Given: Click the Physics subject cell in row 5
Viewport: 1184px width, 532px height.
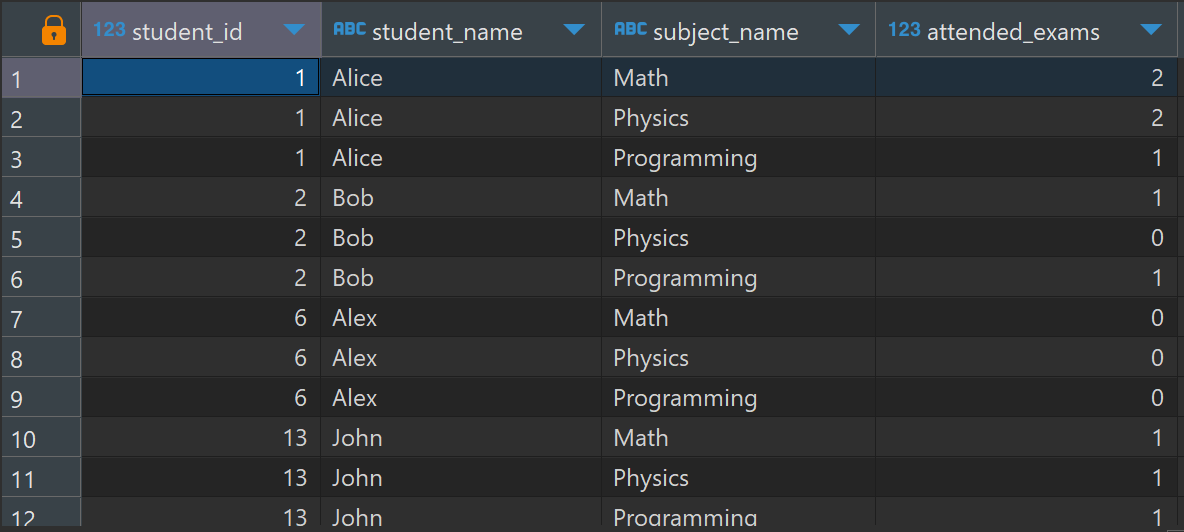Looking at the screenshot, I should pos(738,238).
